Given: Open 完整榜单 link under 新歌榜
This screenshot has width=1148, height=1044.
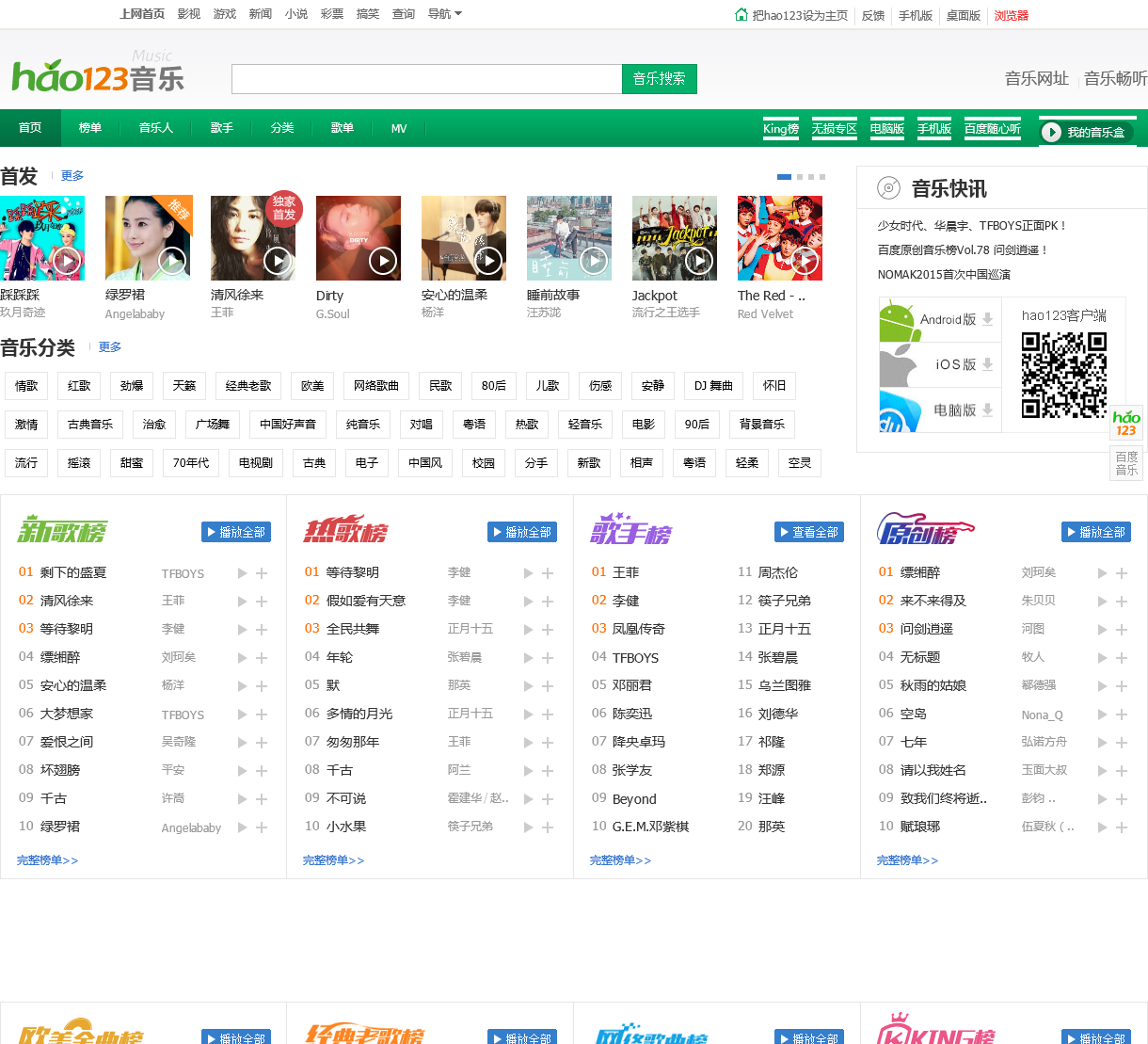Looking at the screenshot, I should (48, 860).
